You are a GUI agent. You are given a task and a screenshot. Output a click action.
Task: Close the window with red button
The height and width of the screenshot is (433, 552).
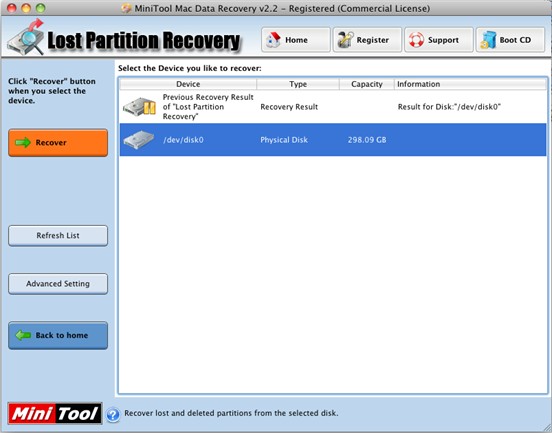(12, 8)
